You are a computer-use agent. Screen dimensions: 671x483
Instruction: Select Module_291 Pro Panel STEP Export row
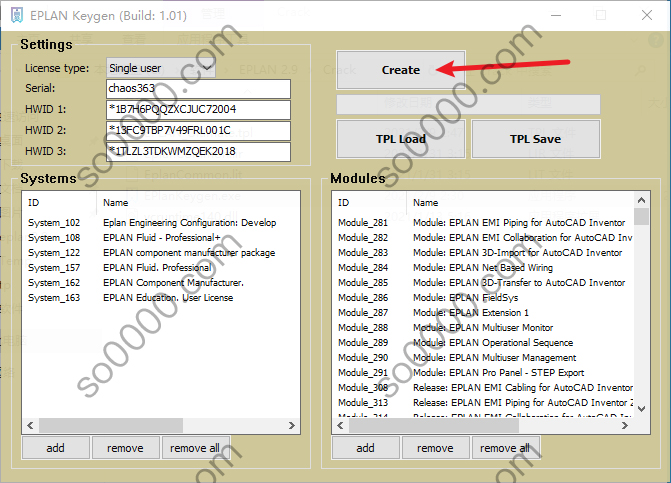[x=483, y=373]
